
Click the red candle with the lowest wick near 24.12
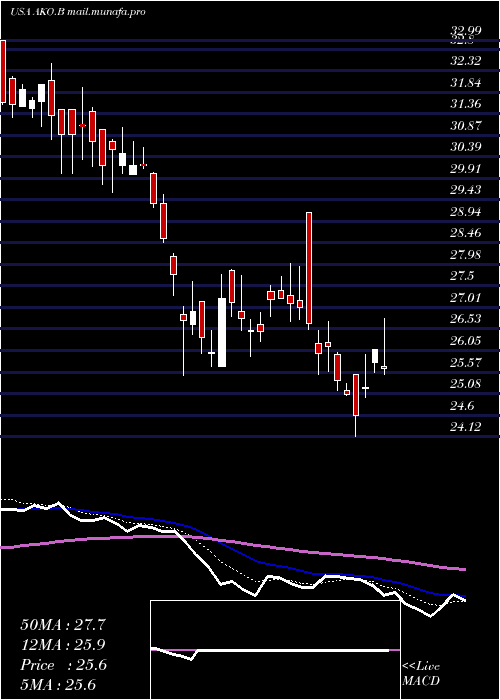[x=356, y=395]
